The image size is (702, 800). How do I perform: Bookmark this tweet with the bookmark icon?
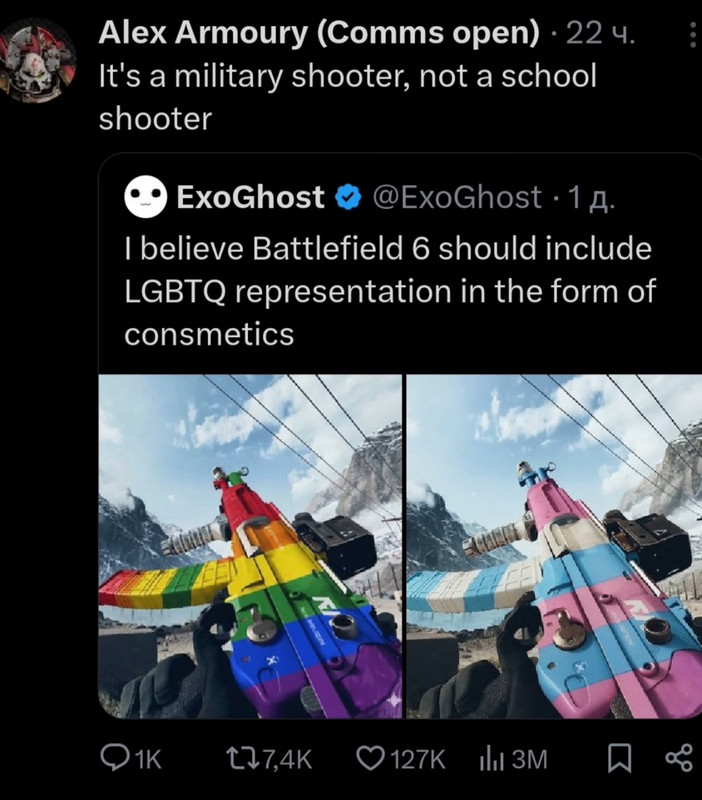point(620,758)
